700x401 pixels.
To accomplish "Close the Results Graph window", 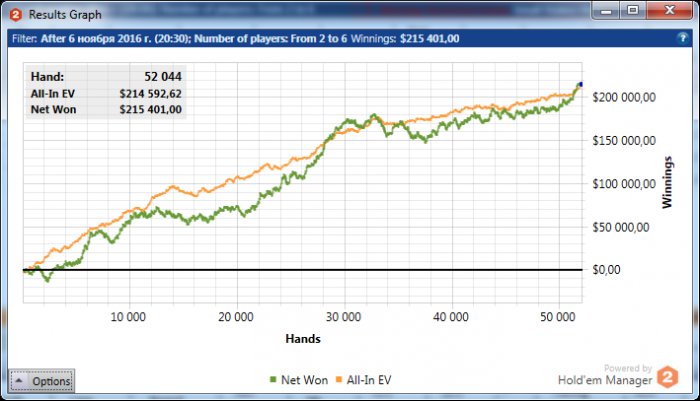I will pyautogui.click(x=669, y=11).
